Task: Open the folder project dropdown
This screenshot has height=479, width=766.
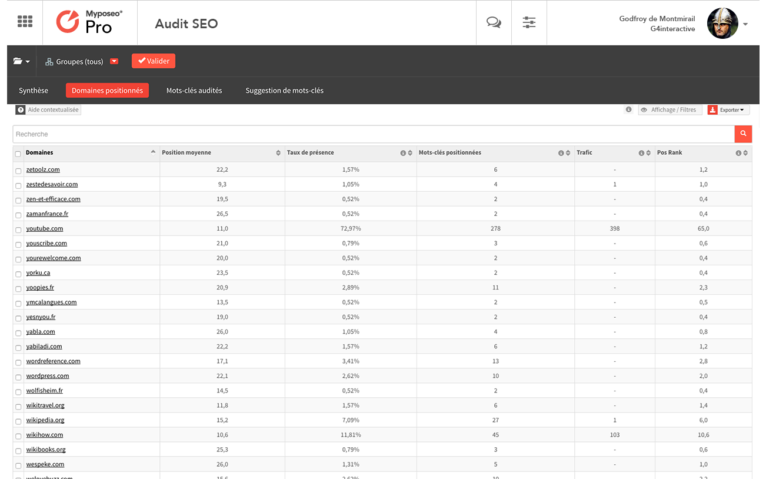Action: coord(21,61)
